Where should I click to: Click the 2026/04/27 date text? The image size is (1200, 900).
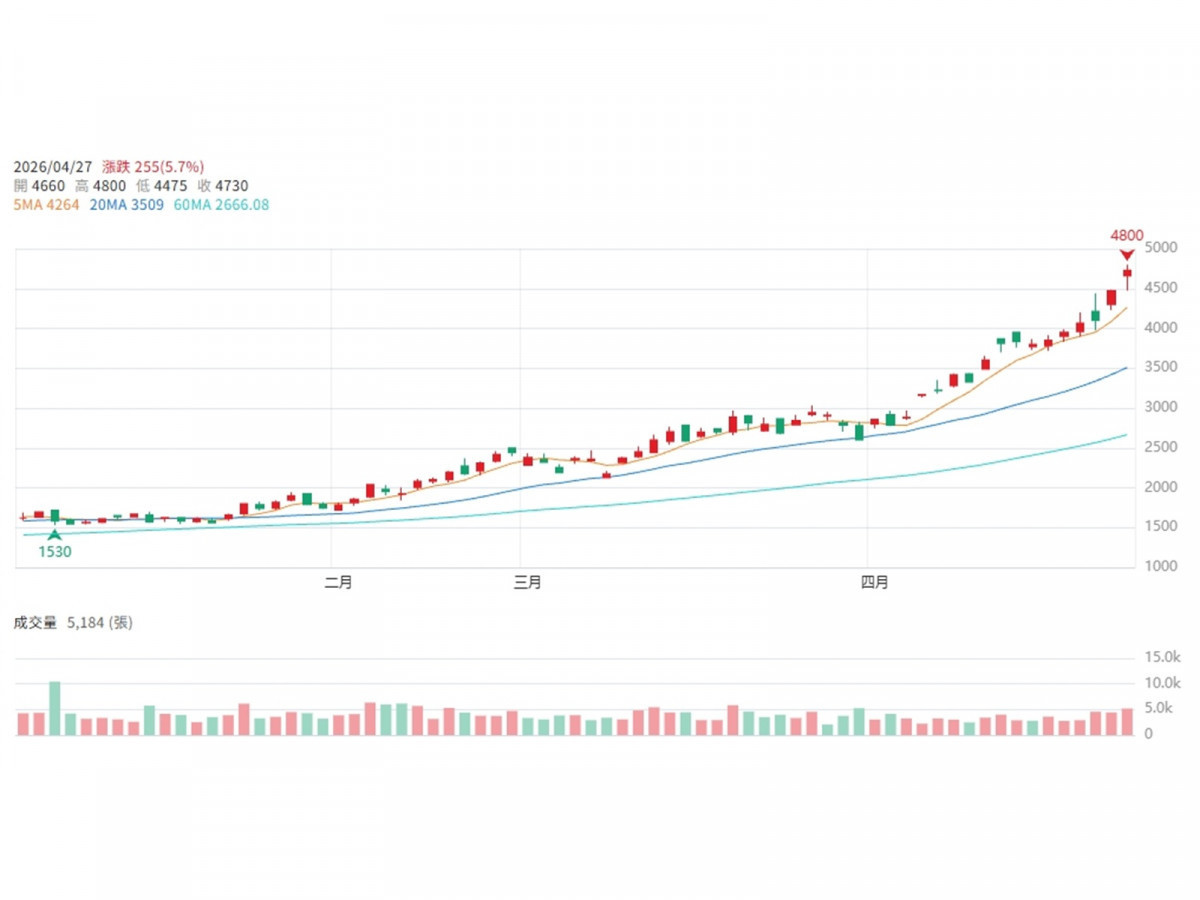click(x=53, y=167)
